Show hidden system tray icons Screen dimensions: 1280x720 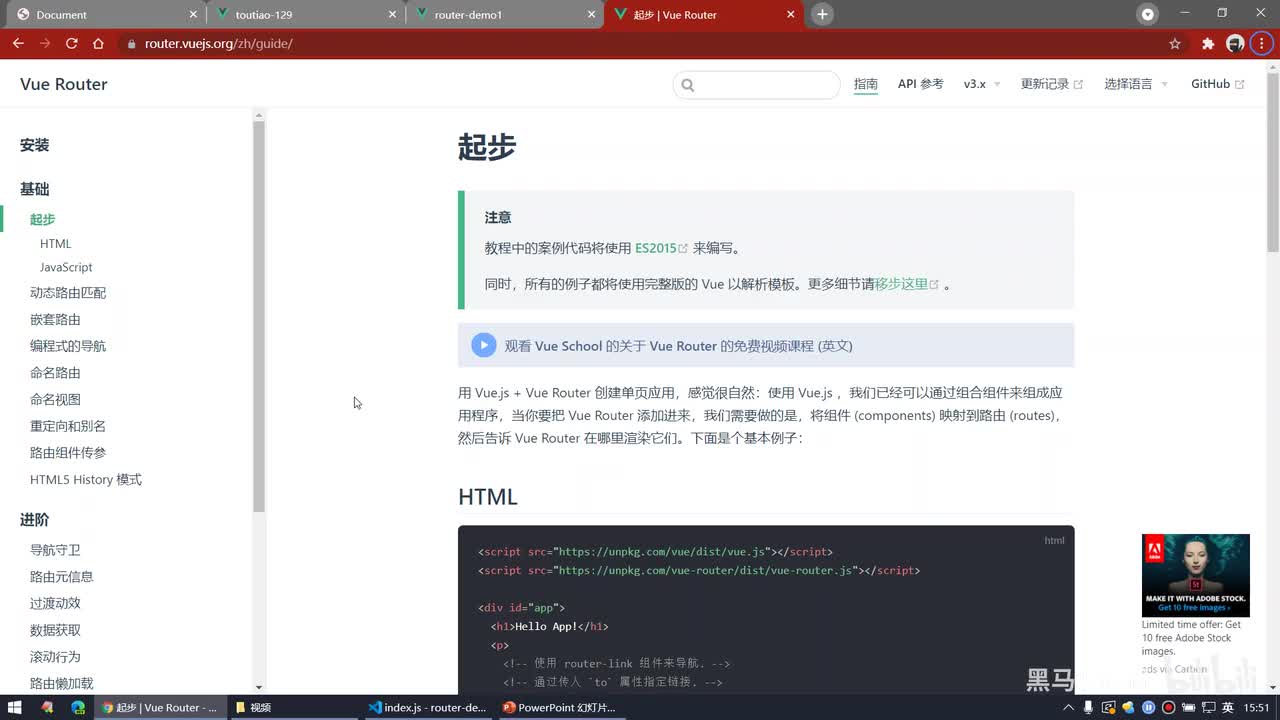(x=1069, y=707)
